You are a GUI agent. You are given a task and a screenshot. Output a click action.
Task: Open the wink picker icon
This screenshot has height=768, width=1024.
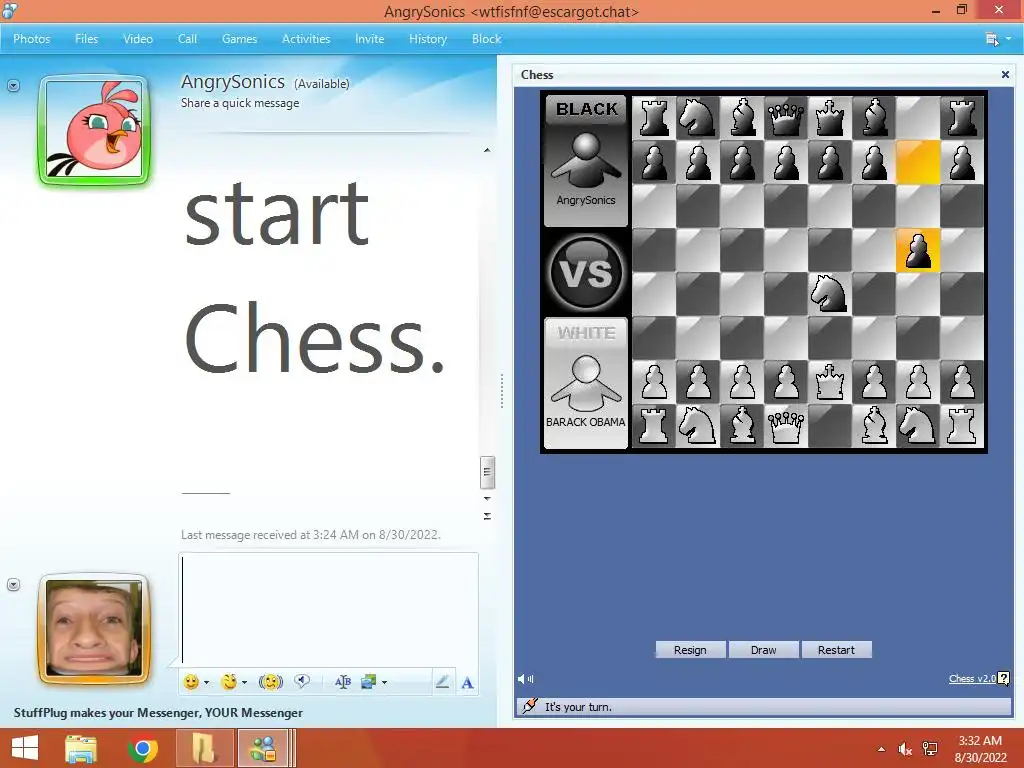pyautogui.click(x=229, y=682)
